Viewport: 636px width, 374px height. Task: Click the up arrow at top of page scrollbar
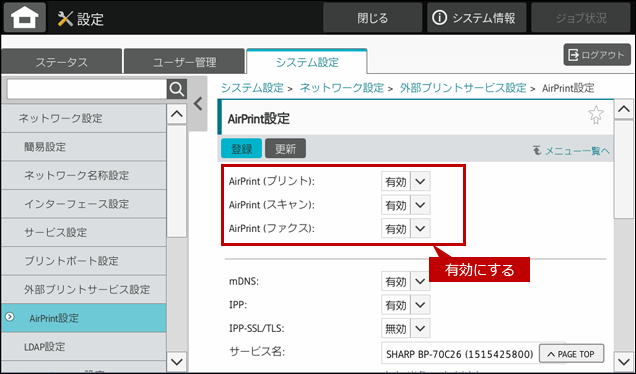click(x=624, y=109)
